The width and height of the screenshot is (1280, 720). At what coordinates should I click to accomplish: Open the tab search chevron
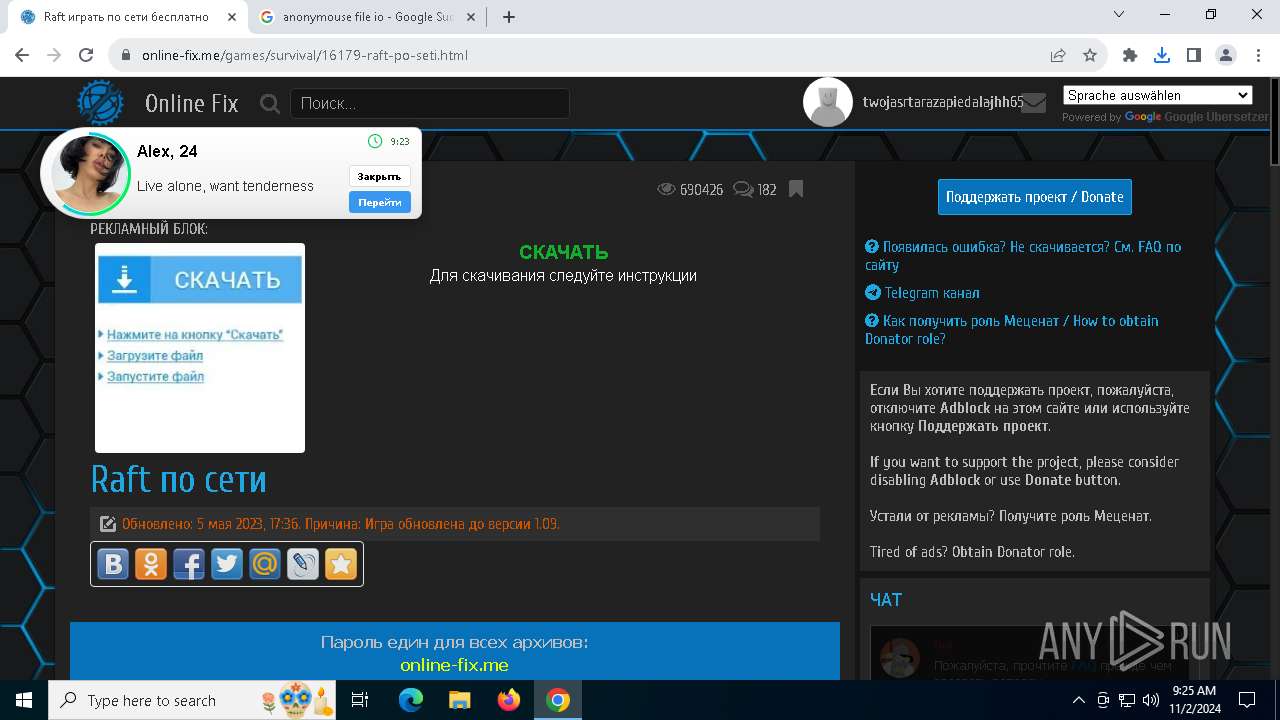tap(1119, 15)
